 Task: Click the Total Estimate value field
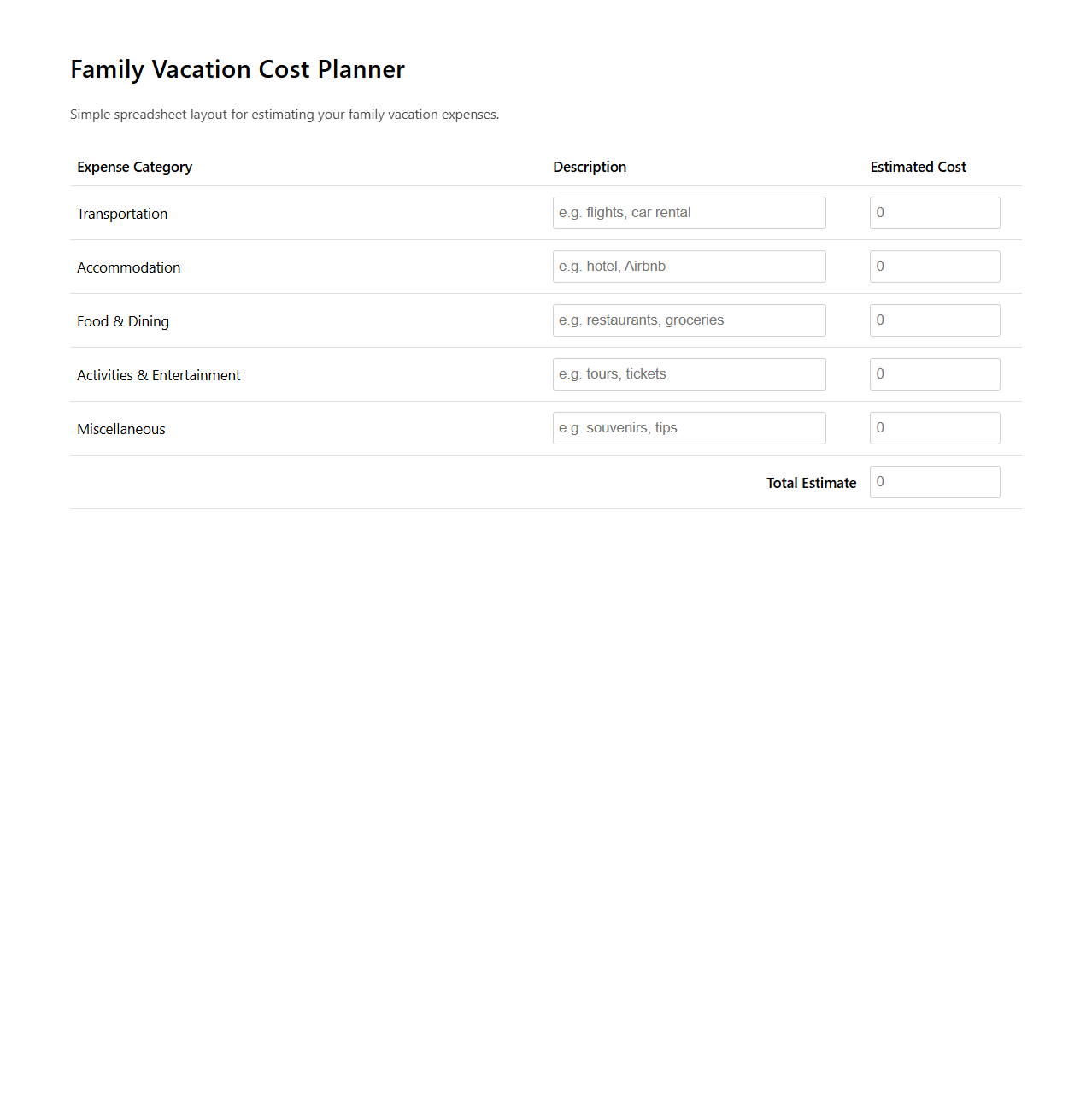[x=934, y=481]
